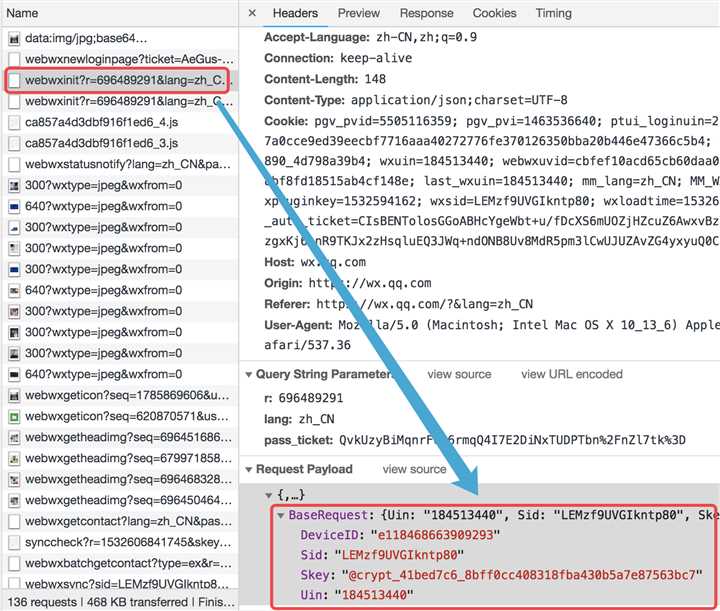This screenshot has height=611, width=720.
Task: Select the webwxgetcontact?lang=zh_CN request
Action: pos(119,521)
